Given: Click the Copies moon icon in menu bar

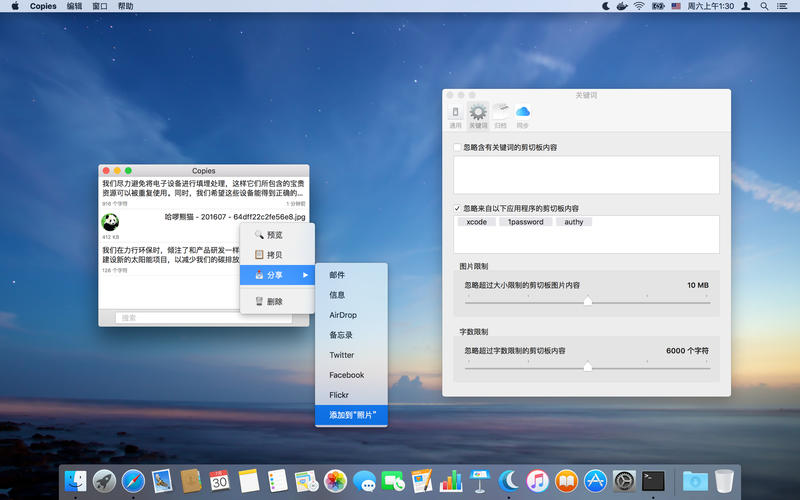Looking at the screenshot, I should coord(606,6).
